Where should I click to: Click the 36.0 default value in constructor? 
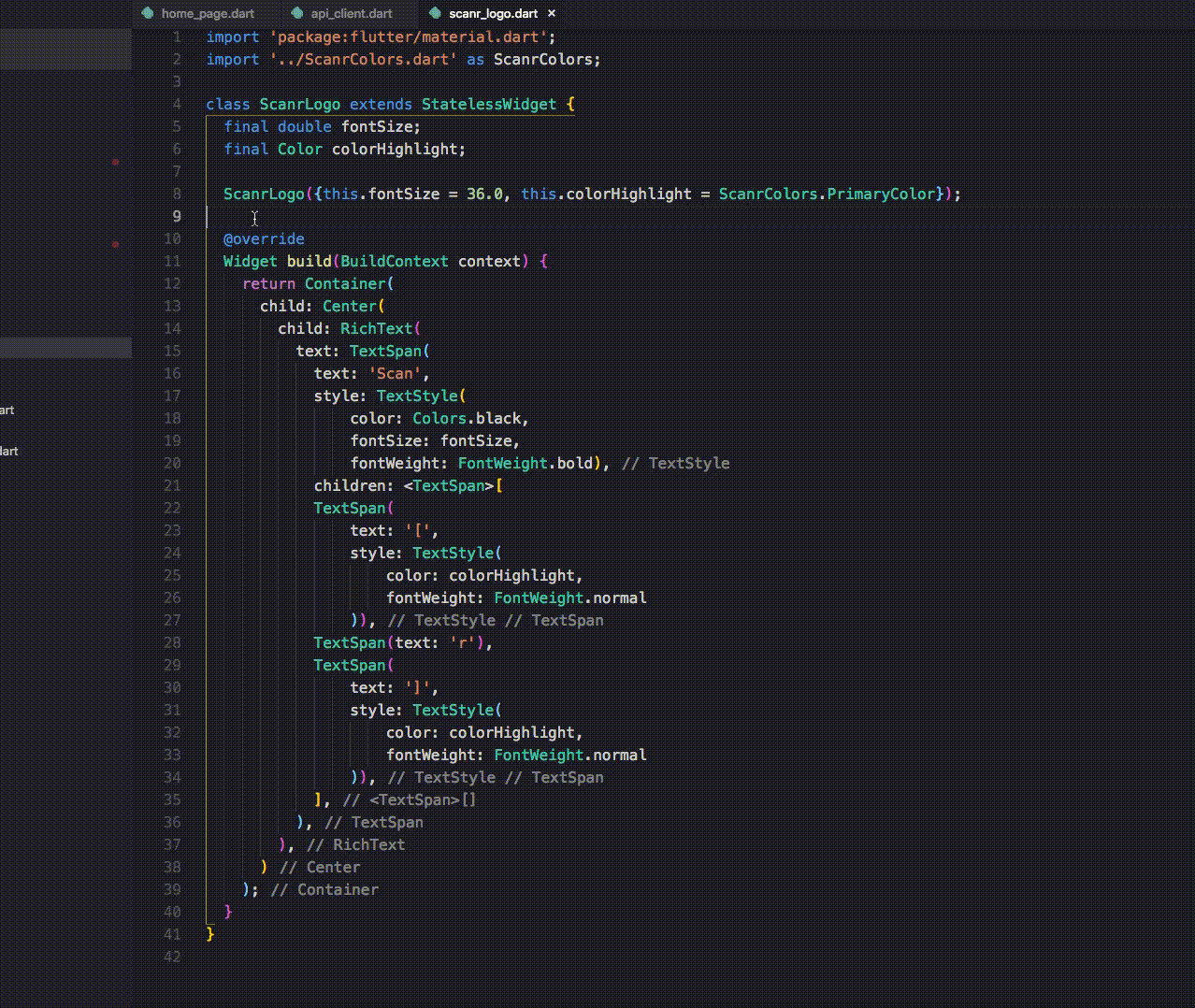(484, 194)
